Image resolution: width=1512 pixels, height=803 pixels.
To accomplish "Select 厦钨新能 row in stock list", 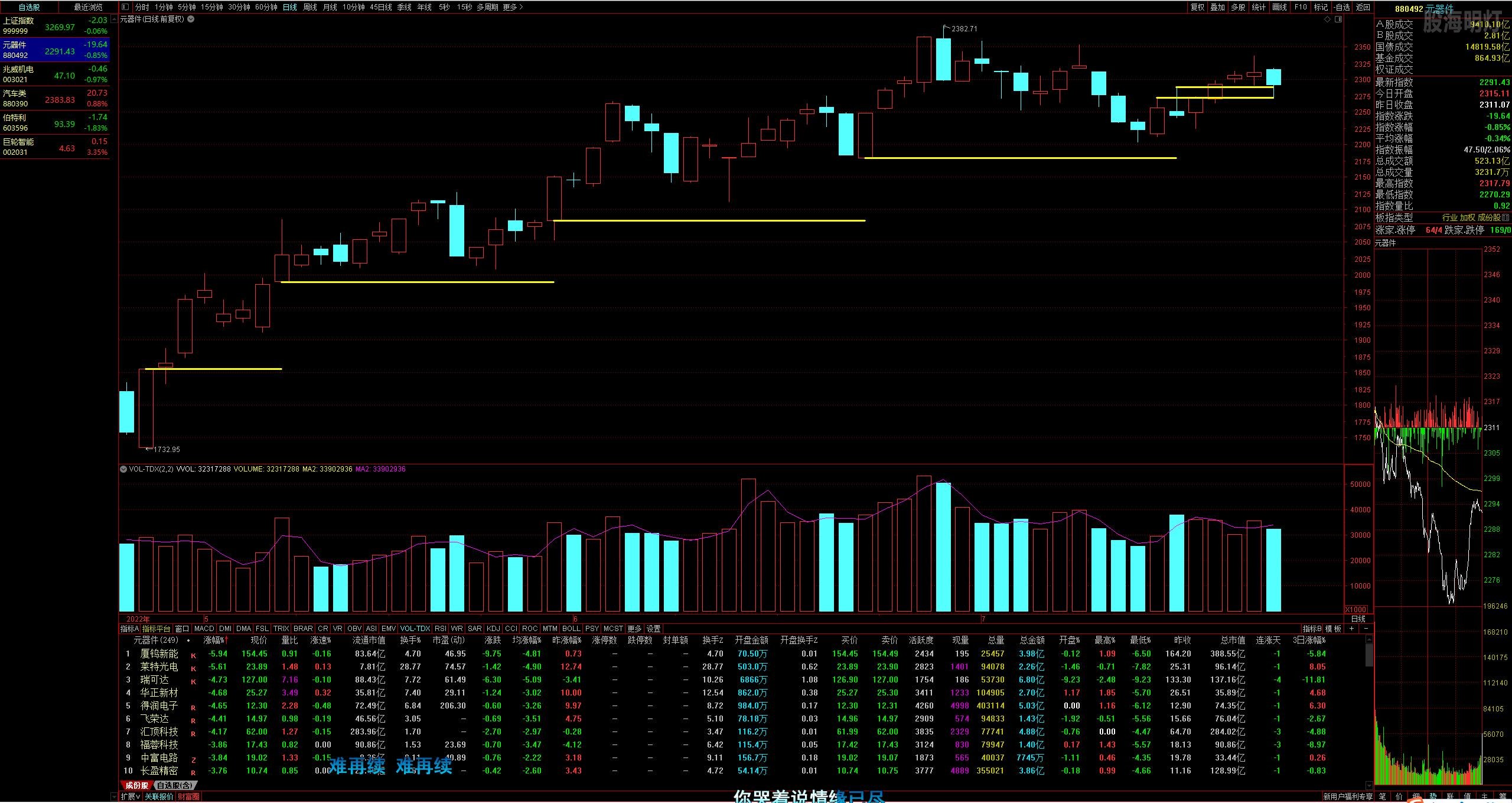I will pyautogui.click(x=743, y=654).
